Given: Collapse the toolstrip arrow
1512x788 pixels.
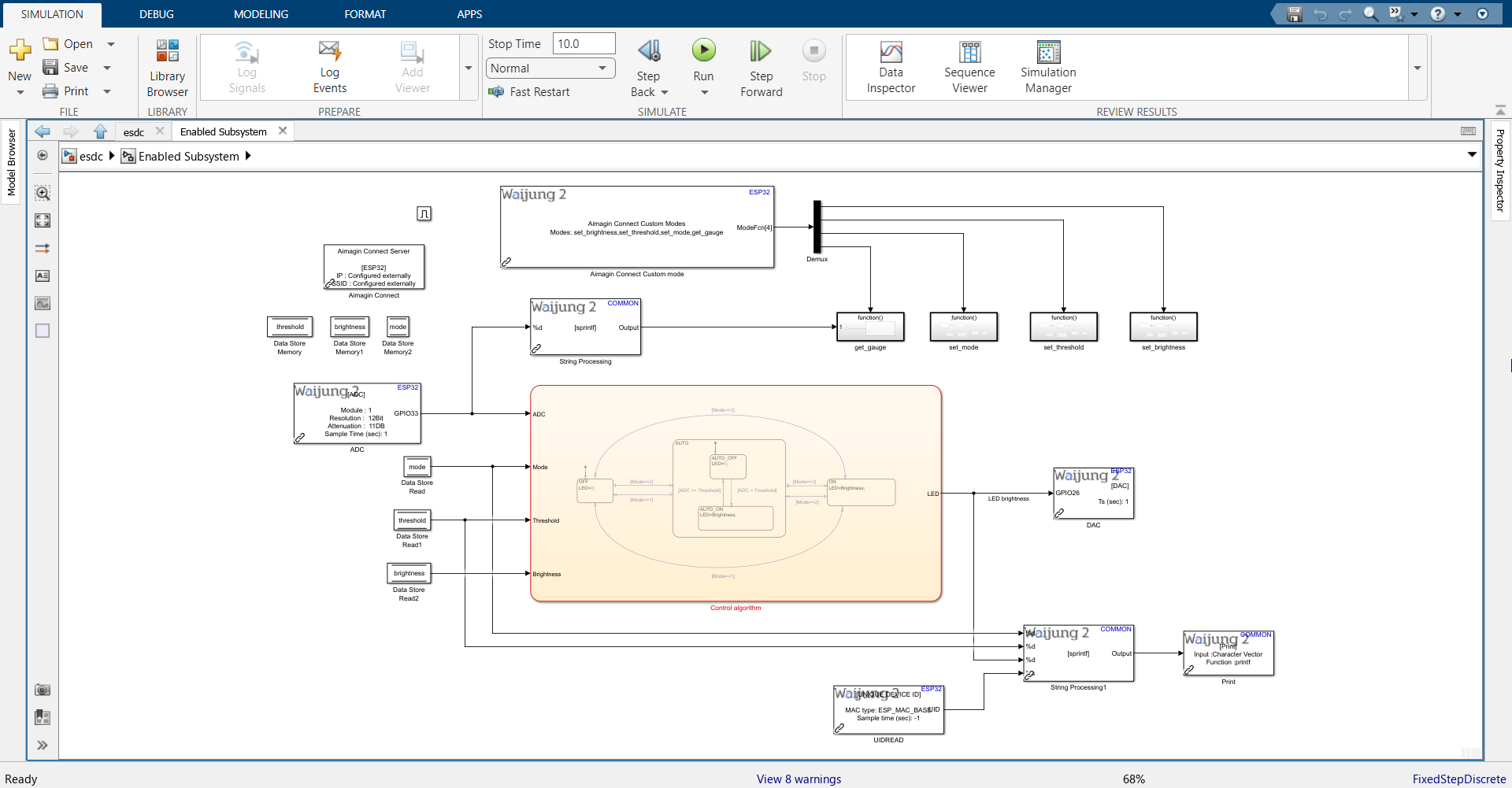Looking at the screenshot, I should click(x=1500, y=110).
